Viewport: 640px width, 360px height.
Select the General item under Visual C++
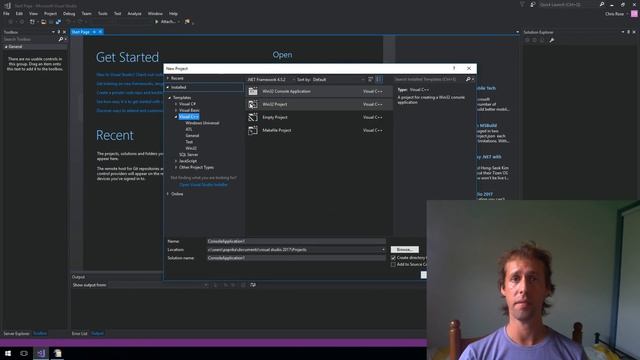coord(192,136)
